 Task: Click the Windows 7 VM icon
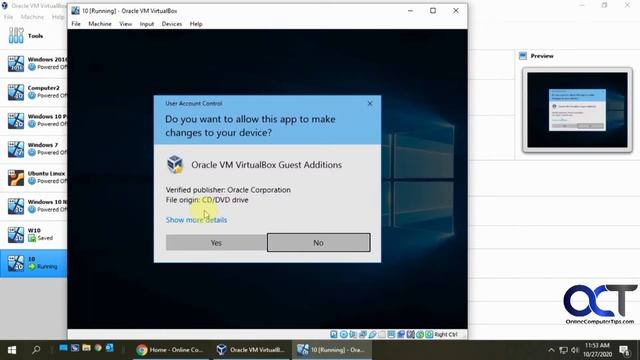click(16, 149)
